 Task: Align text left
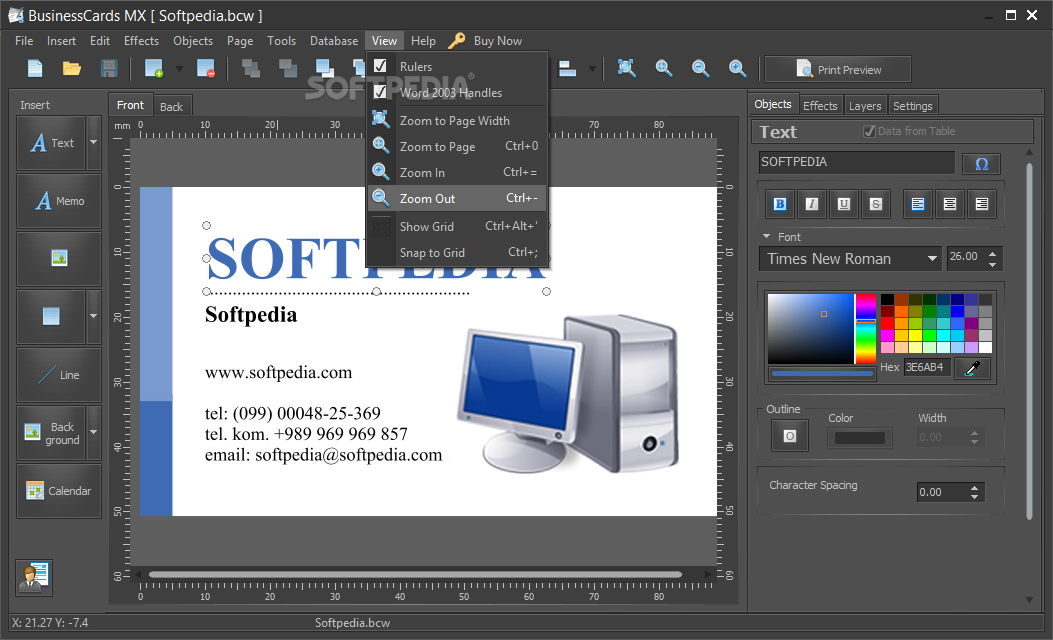pyautogui.click(x=917, y=204)
